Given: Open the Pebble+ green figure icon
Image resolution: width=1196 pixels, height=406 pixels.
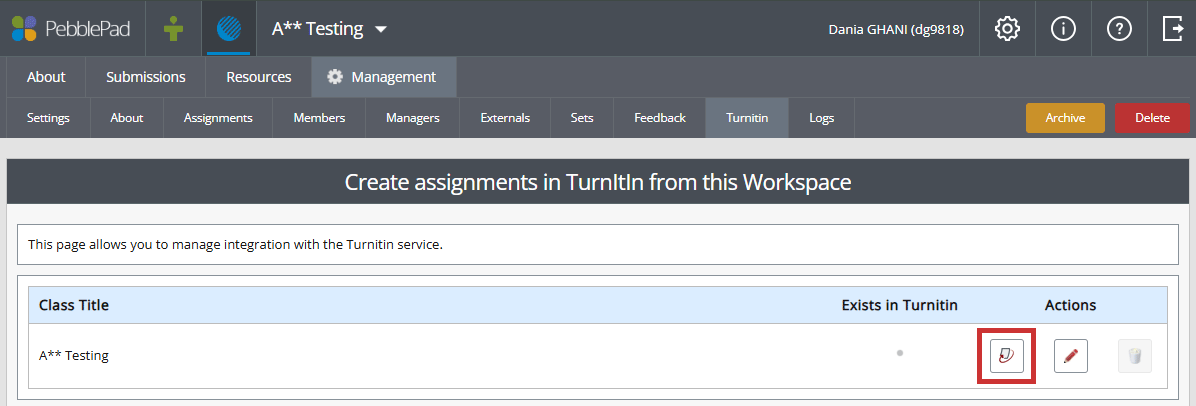Looking at the screenshot, I should [174, 29].
